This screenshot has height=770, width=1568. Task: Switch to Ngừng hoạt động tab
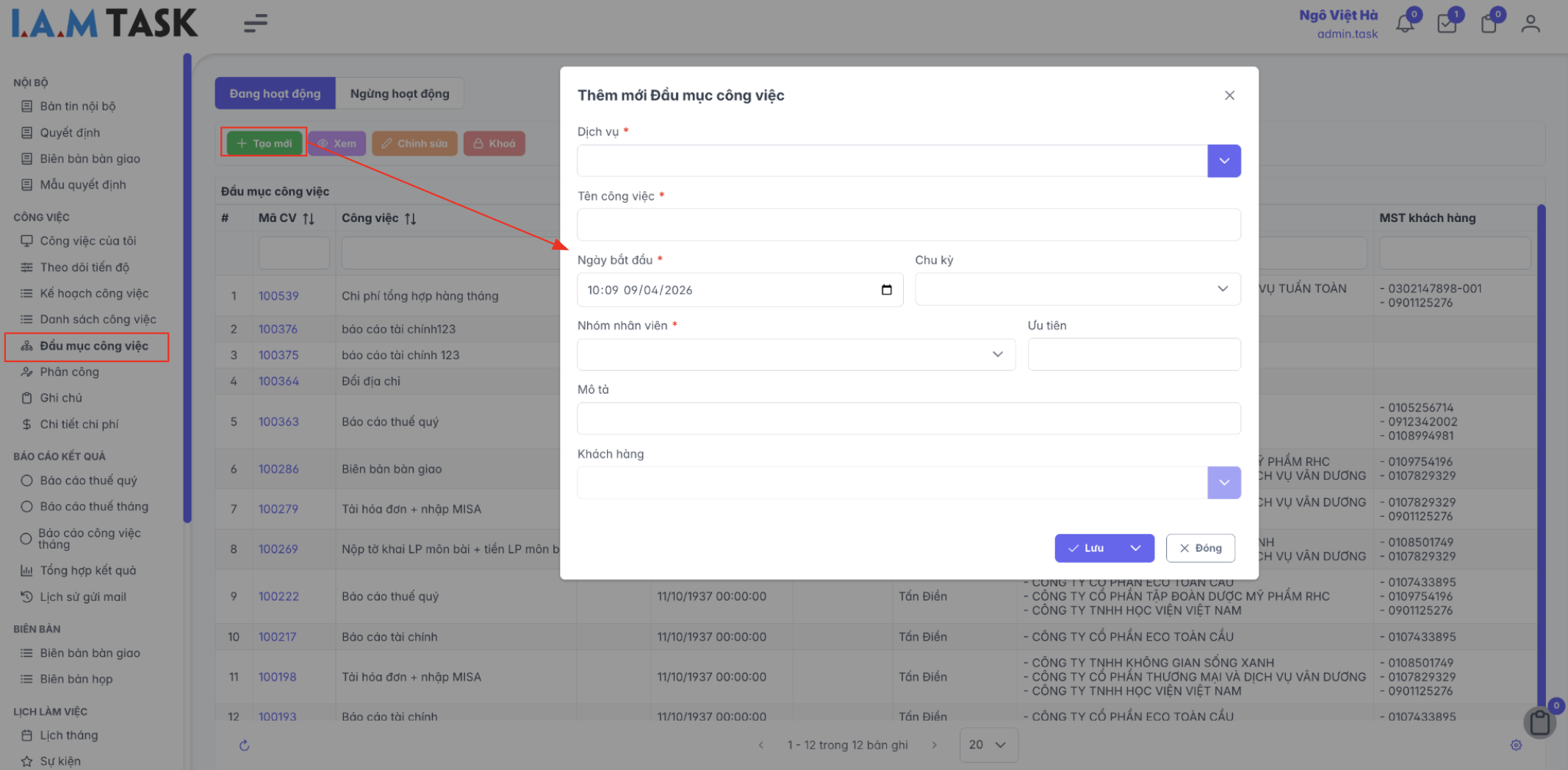pyautogui.click(x=399, y=94)
